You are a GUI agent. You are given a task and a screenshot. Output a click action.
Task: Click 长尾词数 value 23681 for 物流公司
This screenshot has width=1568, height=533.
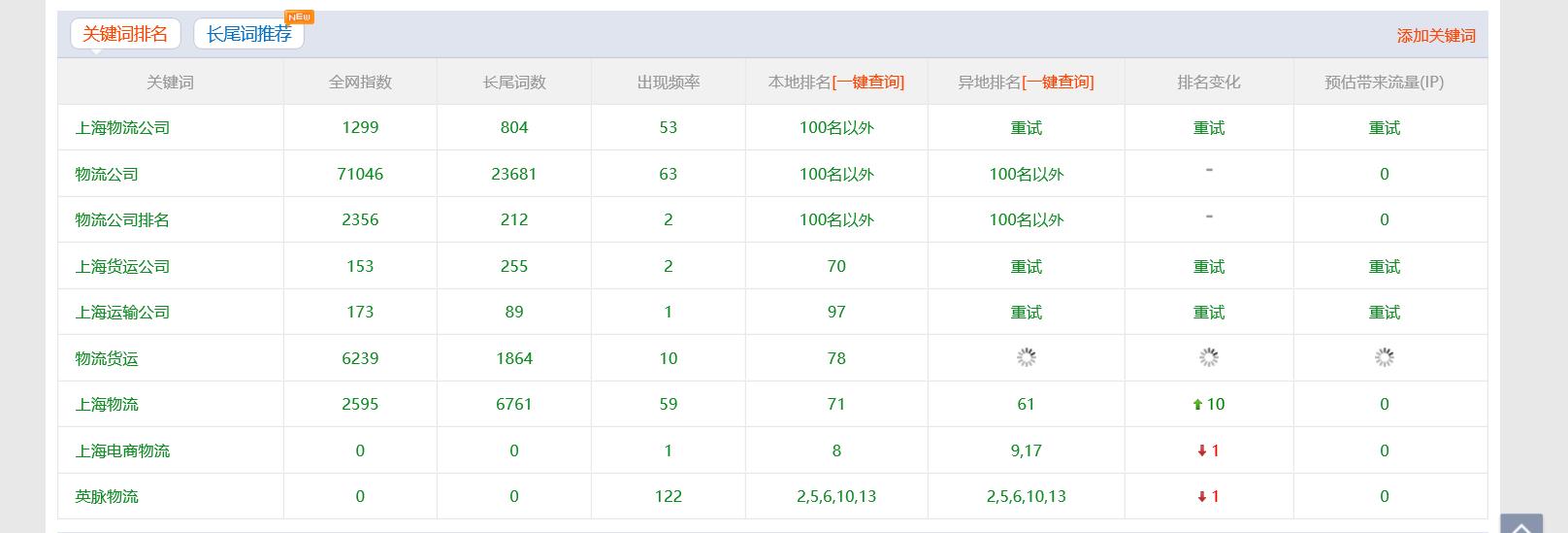pos(513,175)
